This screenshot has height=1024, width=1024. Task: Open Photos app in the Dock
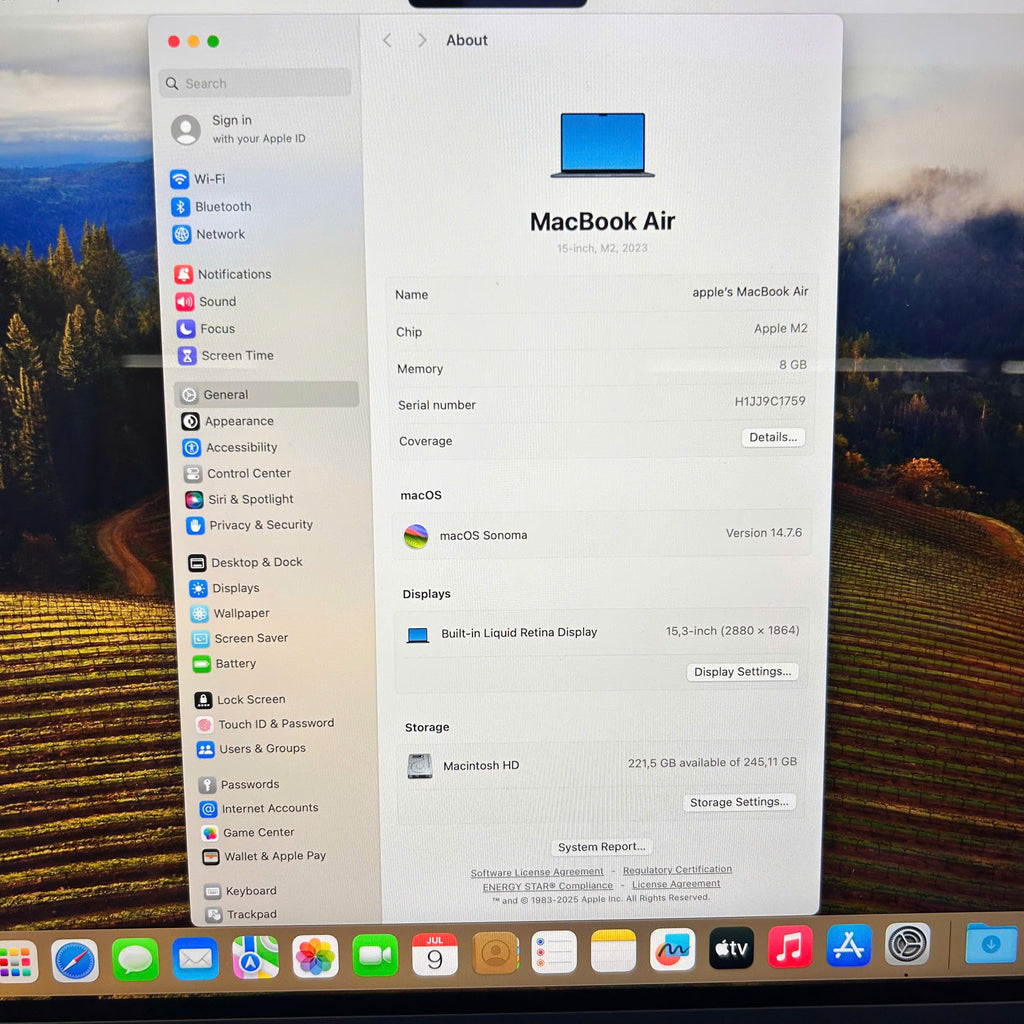[315, 956]
